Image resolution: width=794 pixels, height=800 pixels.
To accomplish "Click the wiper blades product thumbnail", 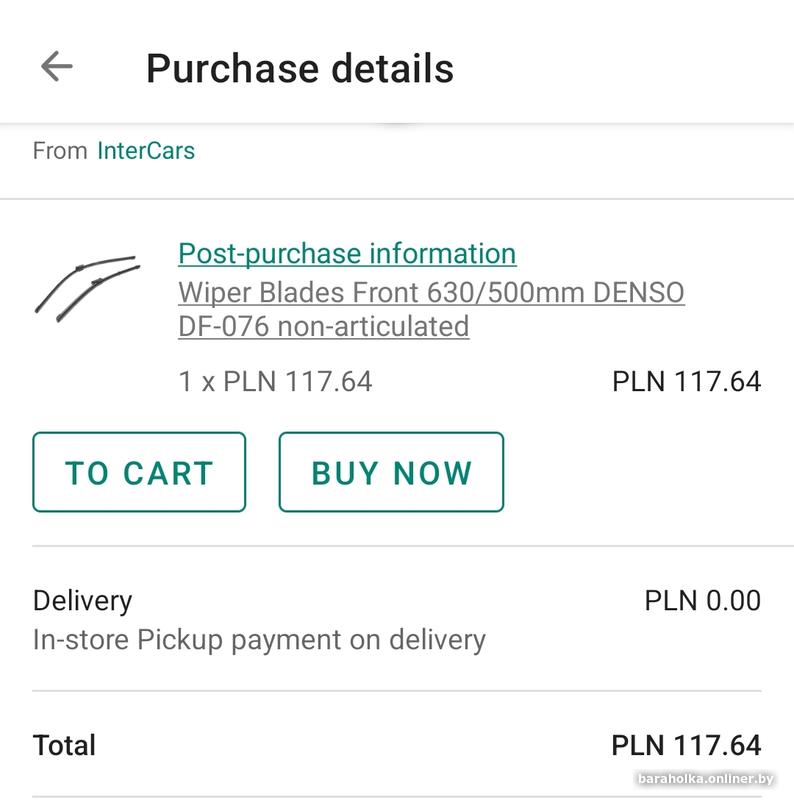I will [87, 285].
